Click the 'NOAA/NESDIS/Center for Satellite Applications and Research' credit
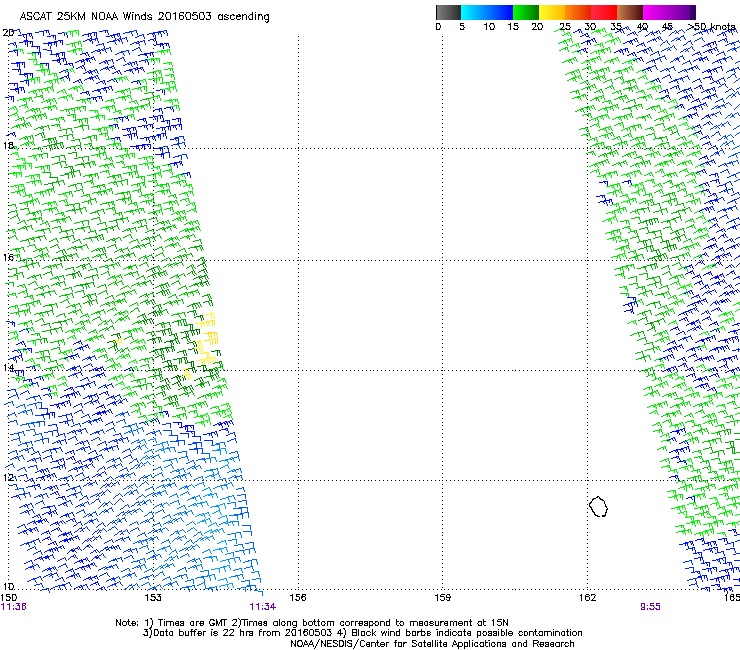This screenshot has width=740, height=650. pyautogui.click(x=432, y=644)
